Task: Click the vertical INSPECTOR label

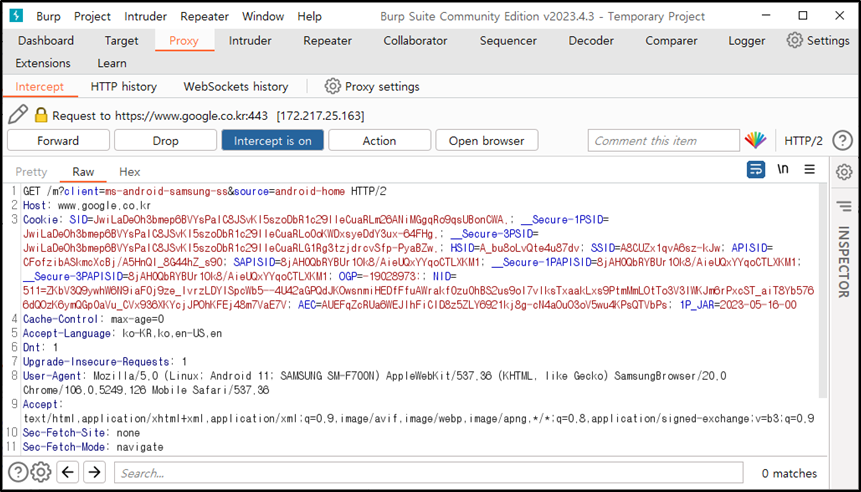Action: tap(844, 261)
